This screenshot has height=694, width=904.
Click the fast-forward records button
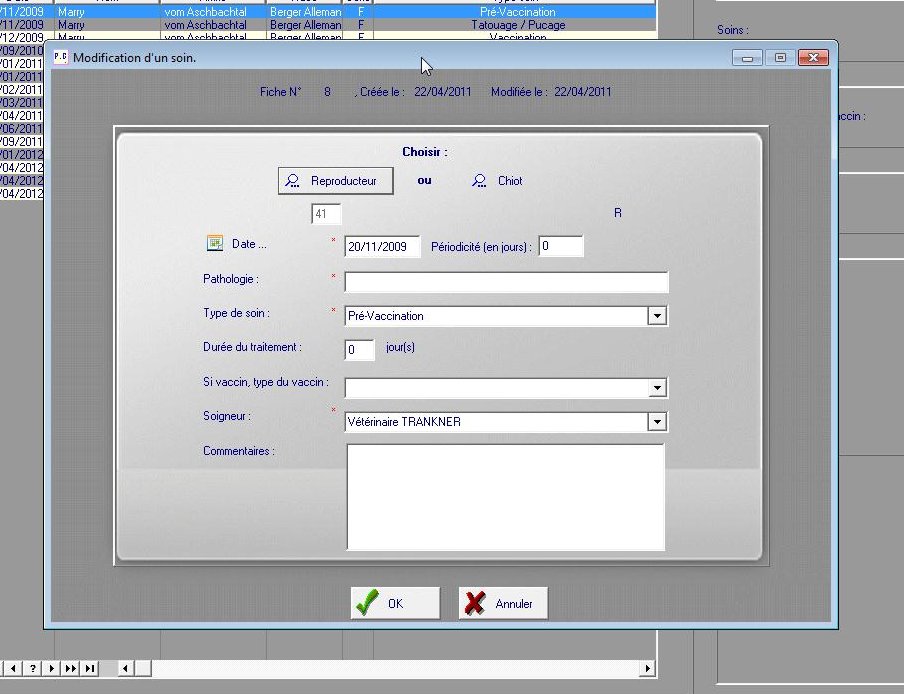(71, 668)
